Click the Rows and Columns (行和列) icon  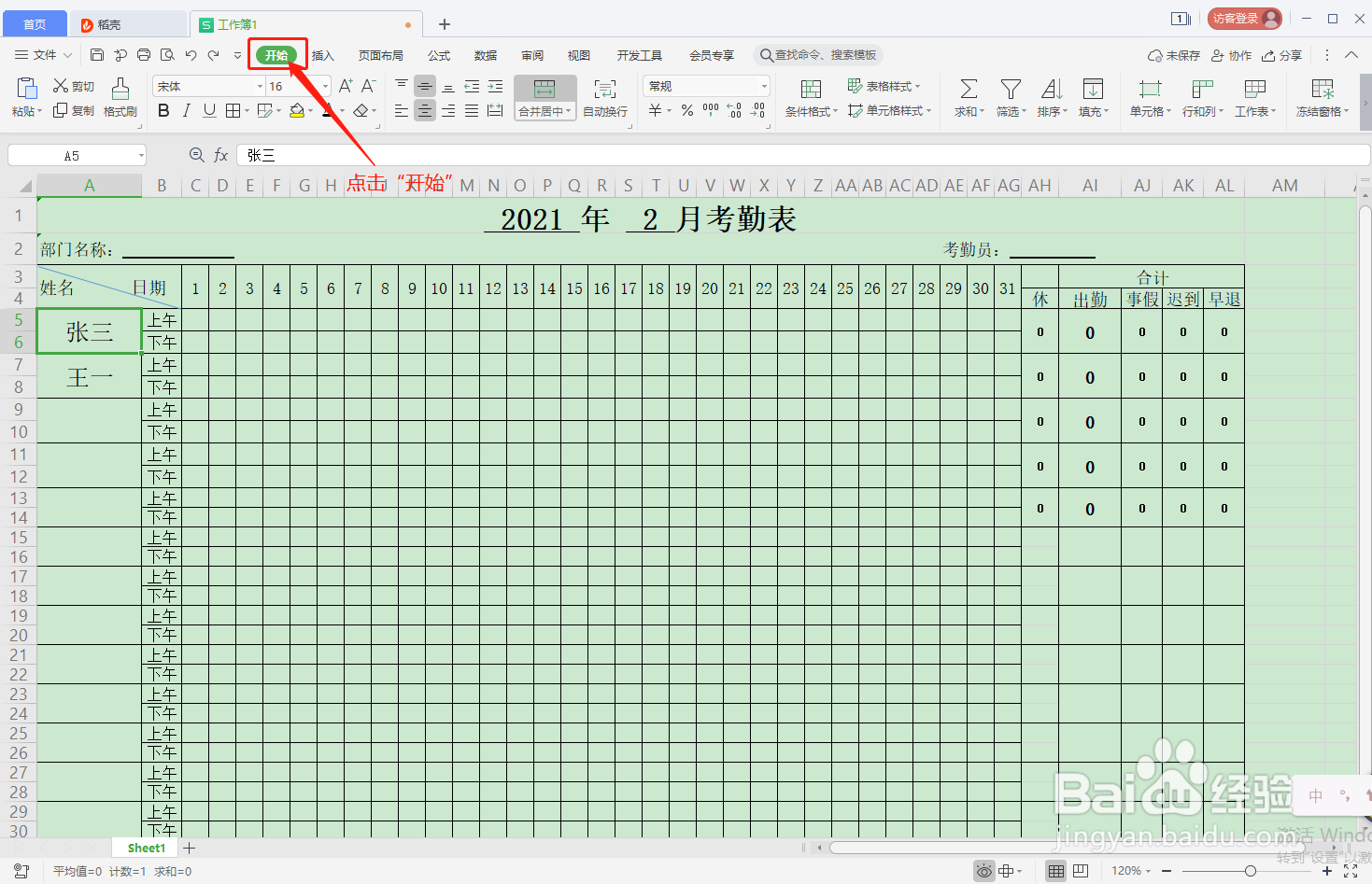click(x=1202, y=89)
